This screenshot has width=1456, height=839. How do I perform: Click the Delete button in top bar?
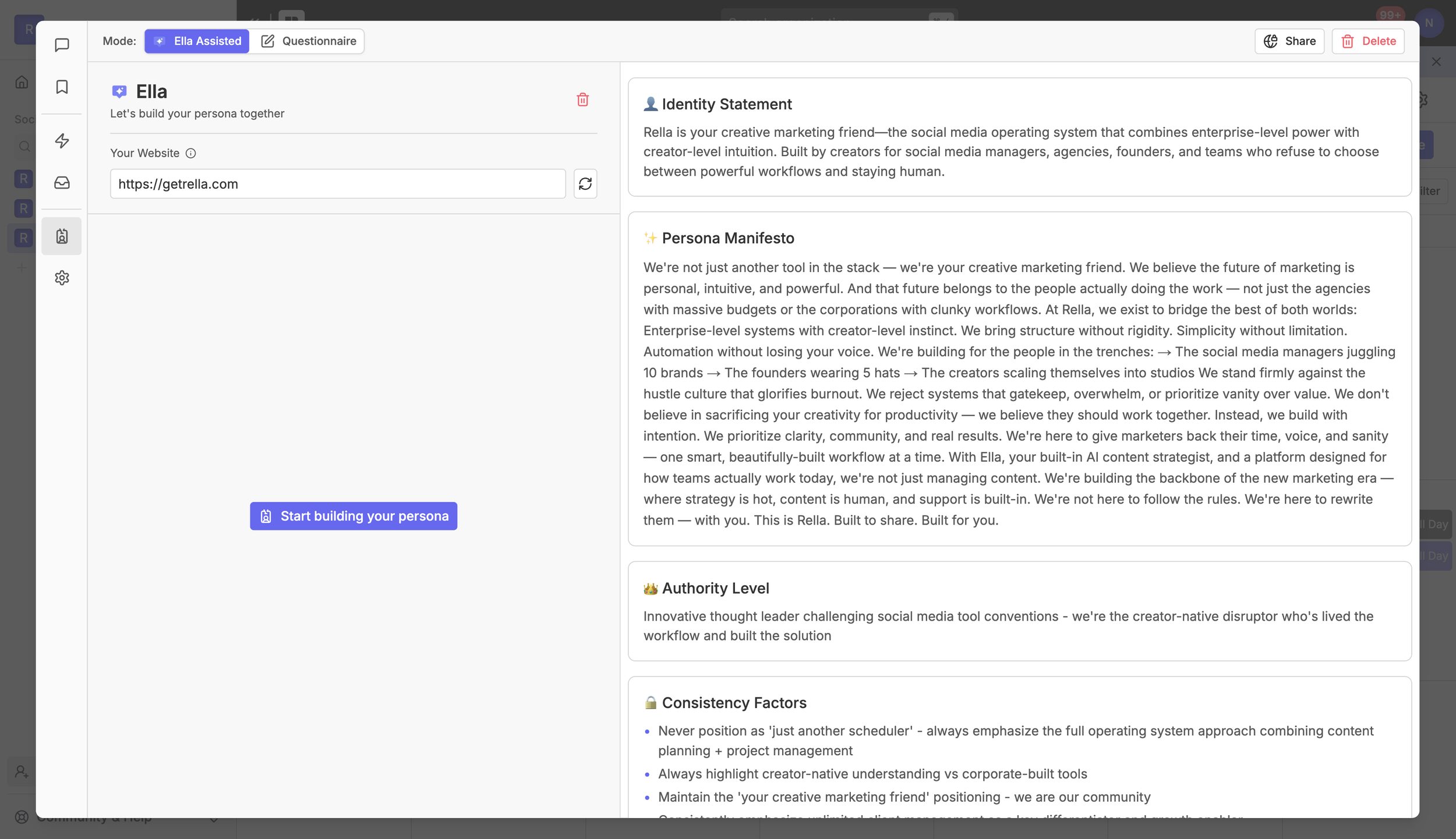coord(1367,41)
